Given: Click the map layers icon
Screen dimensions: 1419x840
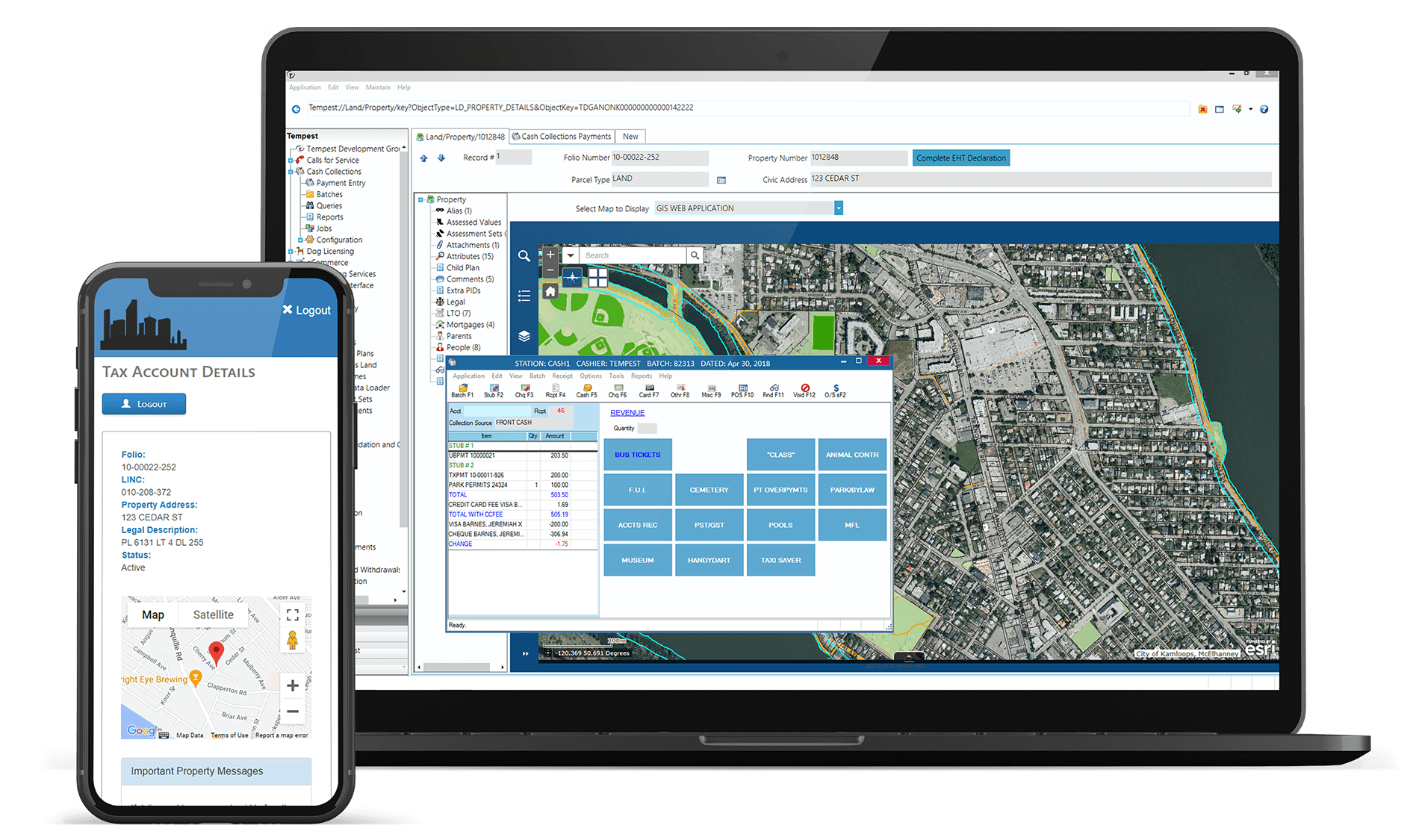Looking at the screenshot, I should [x=524, y=336].
